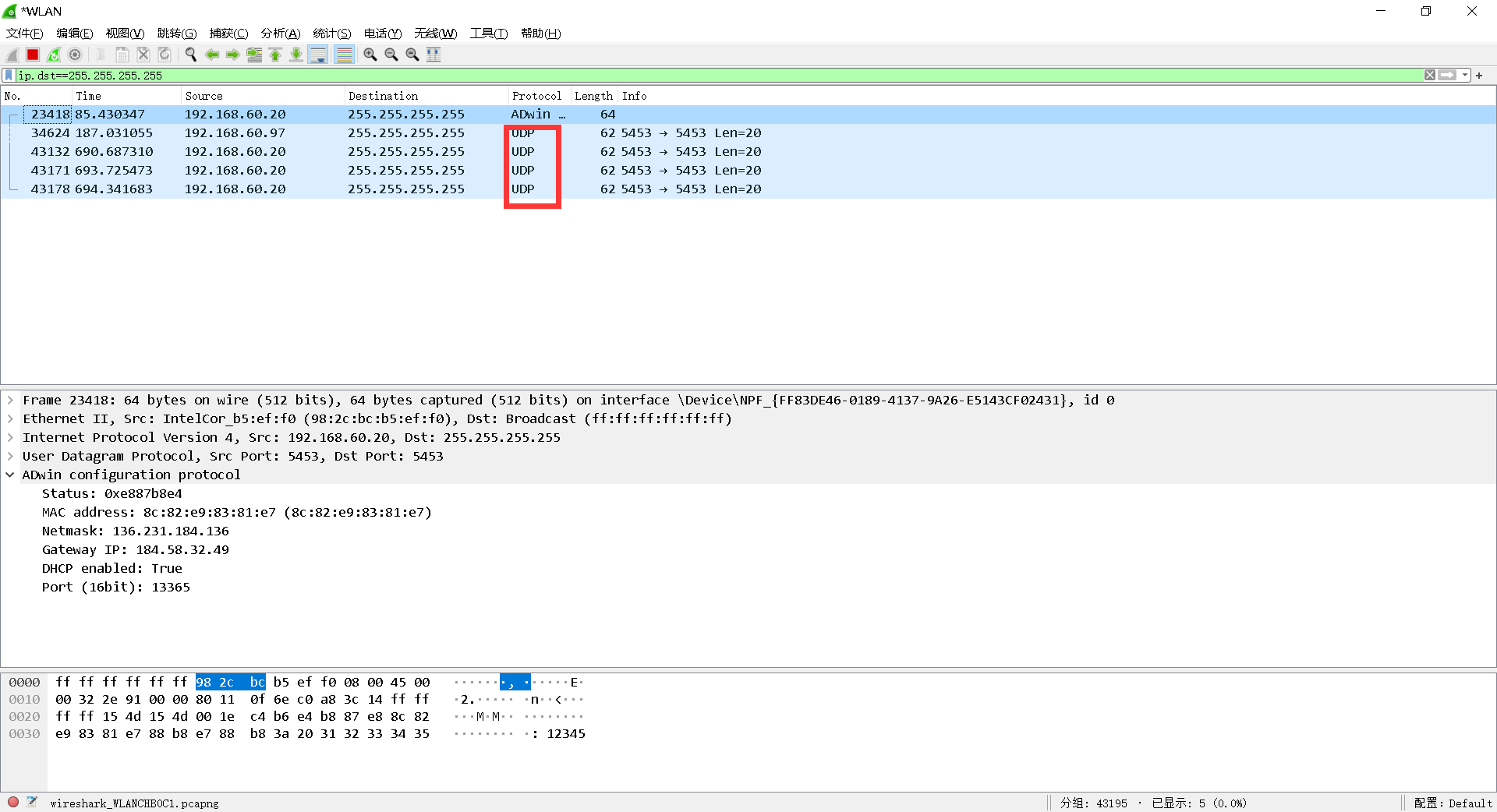Screen dimensions: 1497x812
Task: Zoom in the packet text
Action: 370,55
